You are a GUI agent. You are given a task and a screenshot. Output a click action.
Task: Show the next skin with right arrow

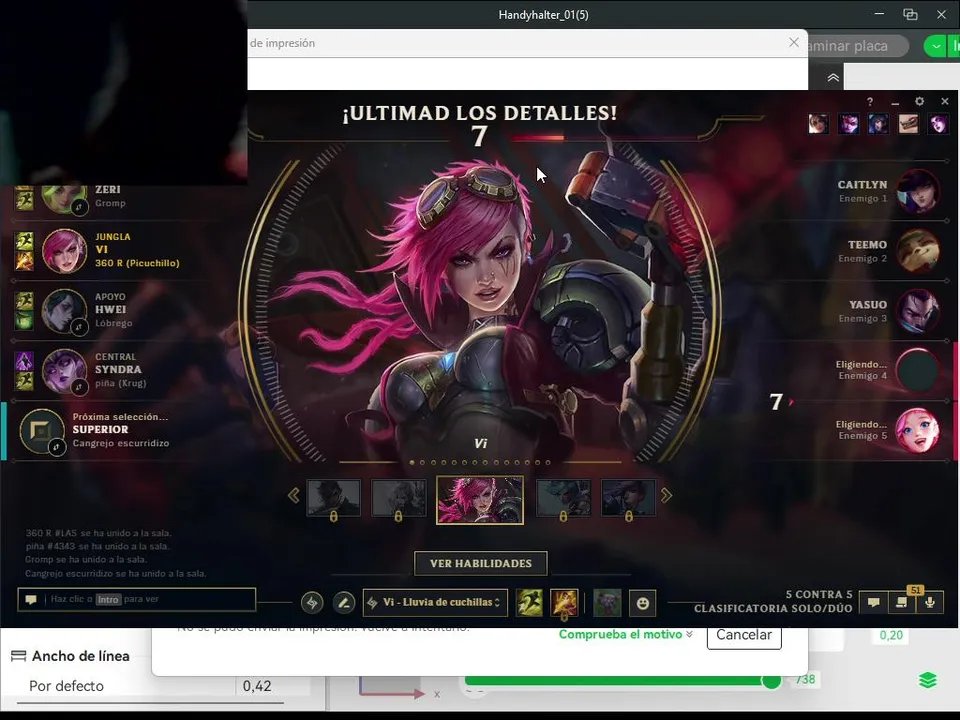point(666,495)
